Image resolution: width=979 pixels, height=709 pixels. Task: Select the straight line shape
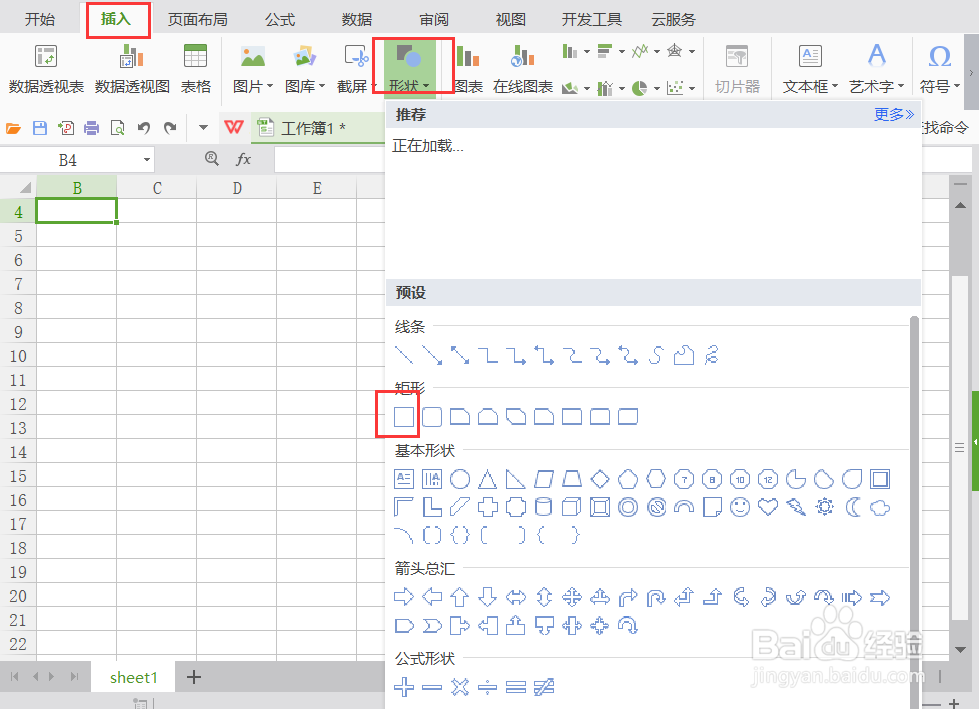point(404,355)
